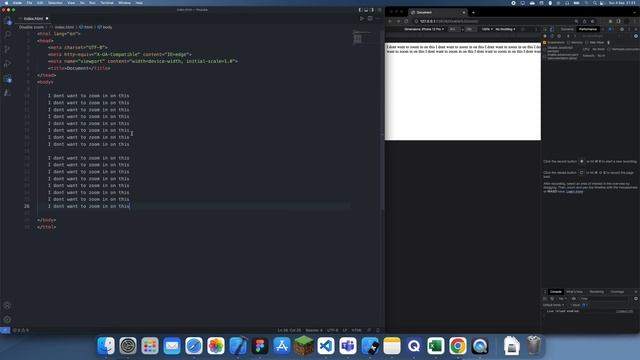Open the View menu in menu bar

pos(71,3)
